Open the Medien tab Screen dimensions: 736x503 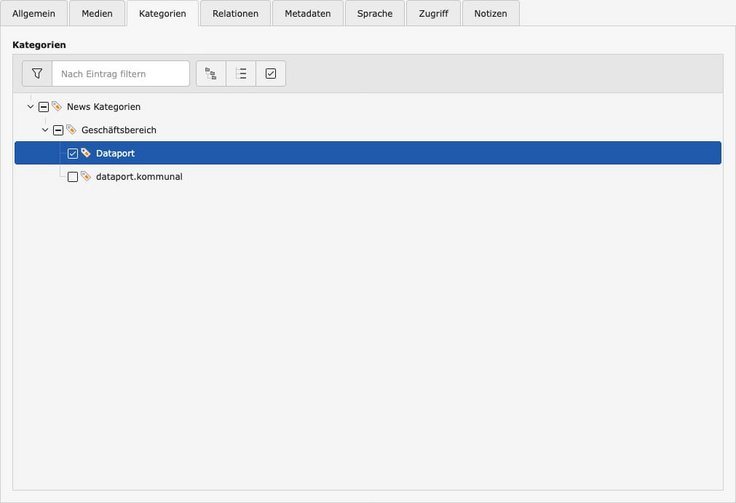pyautogui.click(x=97, y=14)
